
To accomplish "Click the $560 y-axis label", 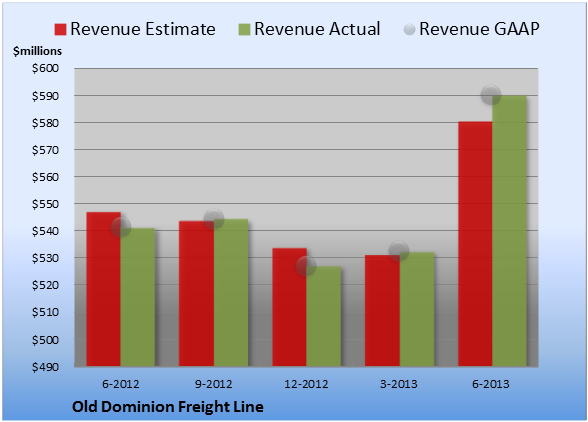I will 45,177.
